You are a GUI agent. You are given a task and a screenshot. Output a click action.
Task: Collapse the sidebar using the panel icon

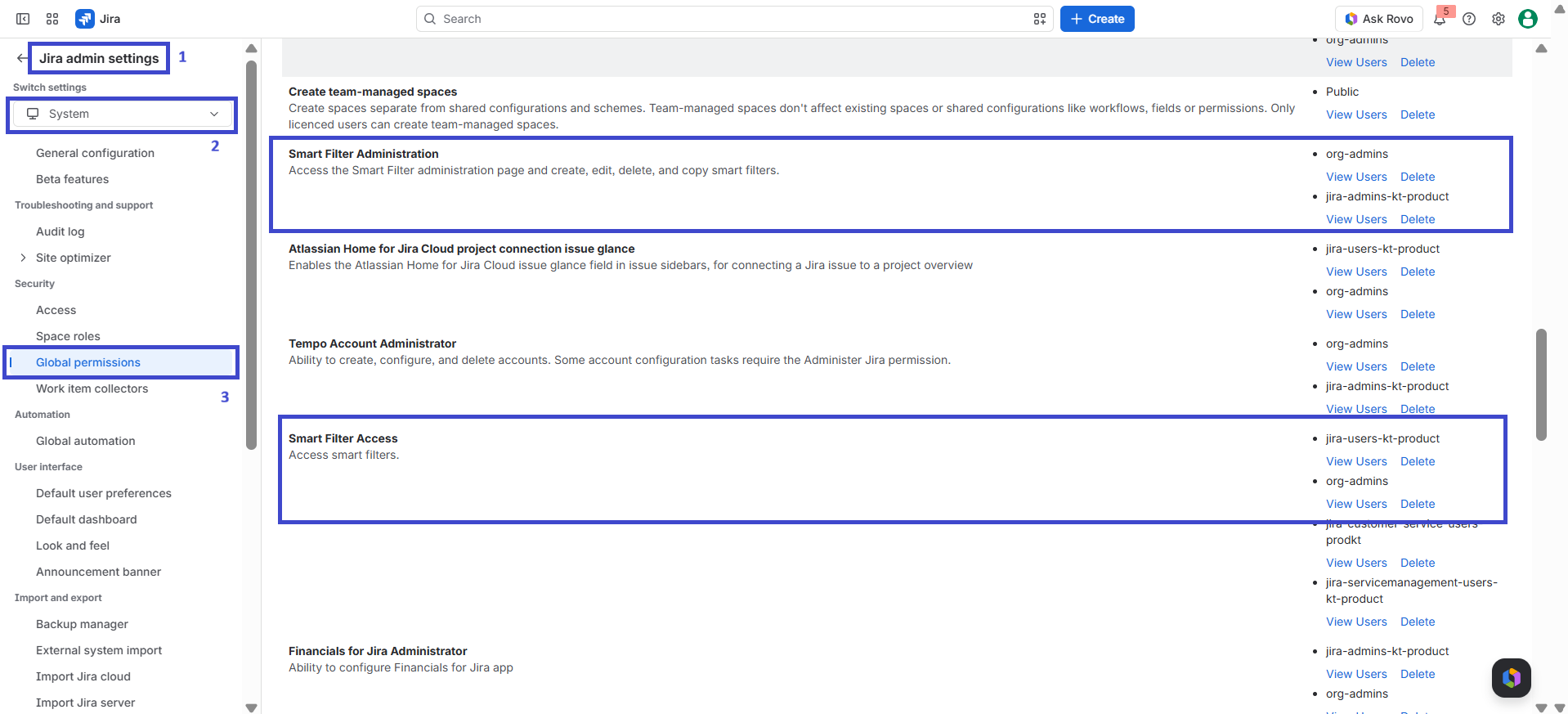tap(23, 19)
